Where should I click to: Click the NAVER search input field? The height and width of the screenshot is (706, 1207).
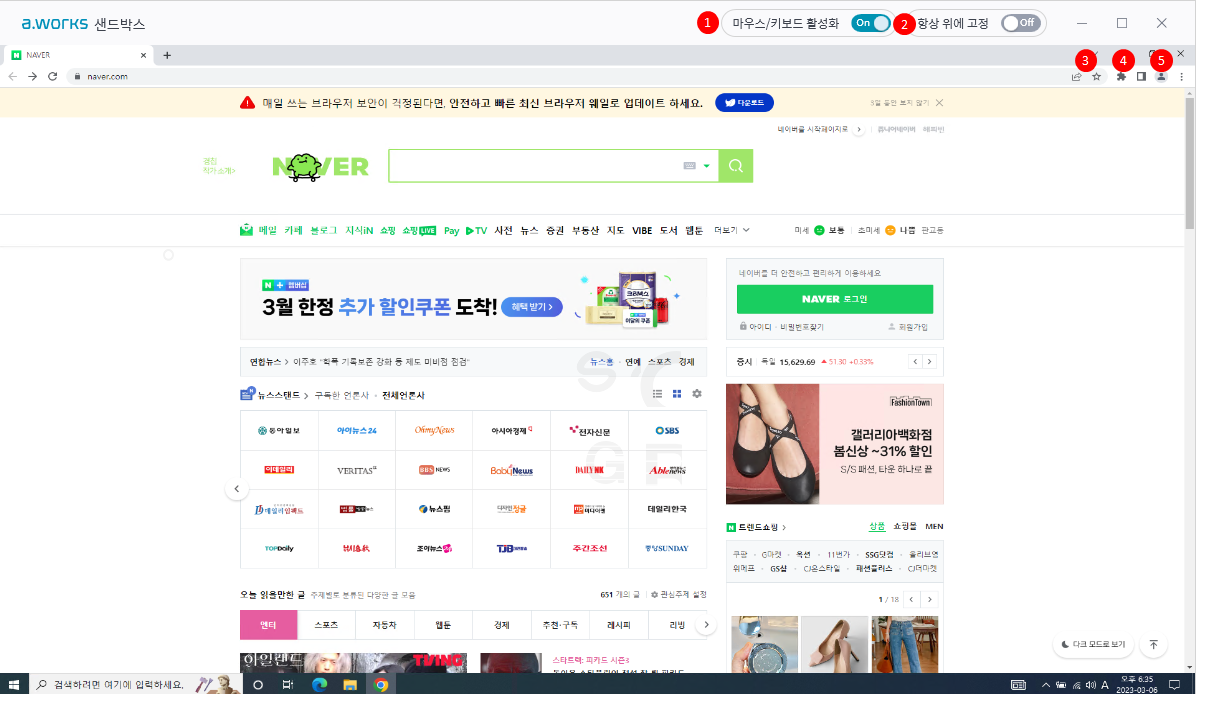pos(535,166)
